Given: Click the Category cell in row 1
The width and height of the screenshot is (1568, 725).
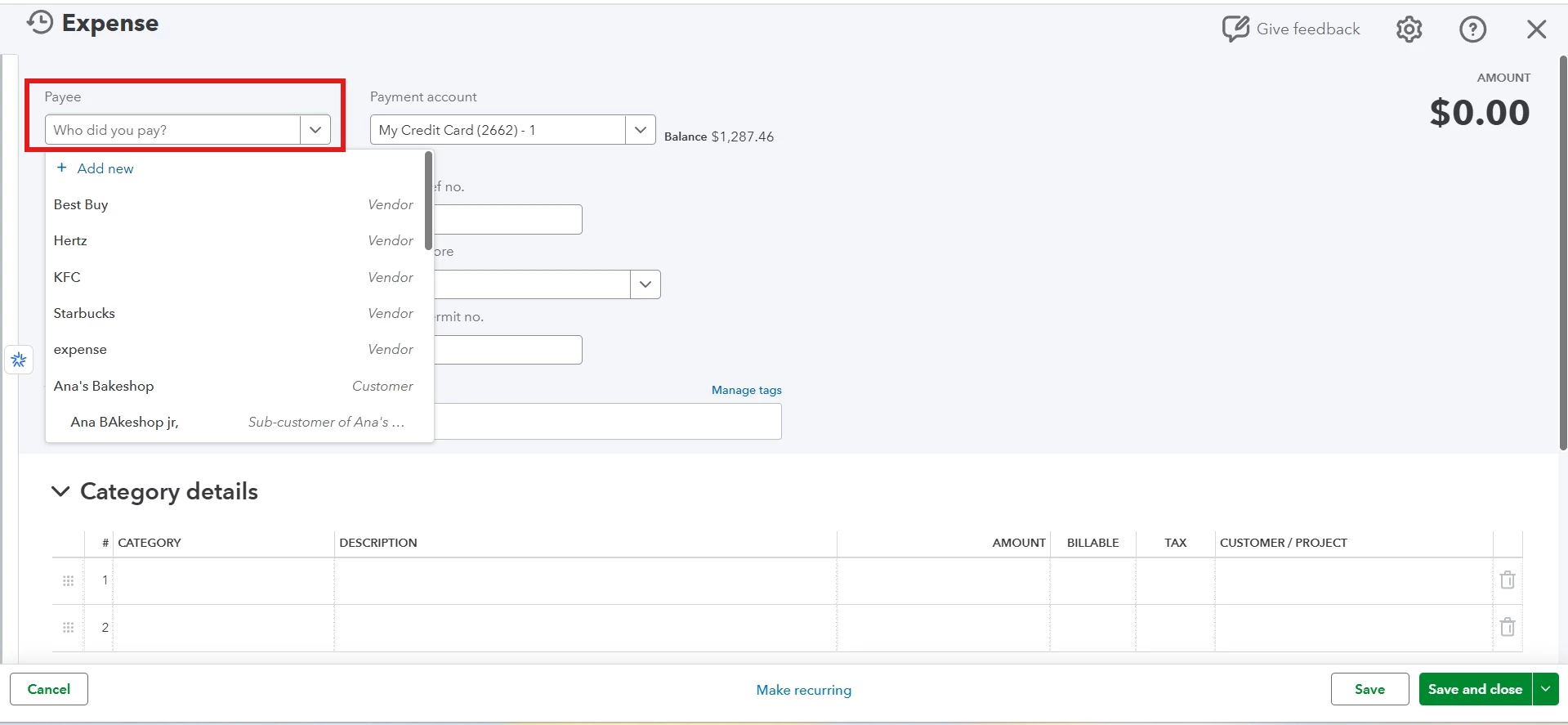Looking at the screenshot, I should [x=223, y=581].
